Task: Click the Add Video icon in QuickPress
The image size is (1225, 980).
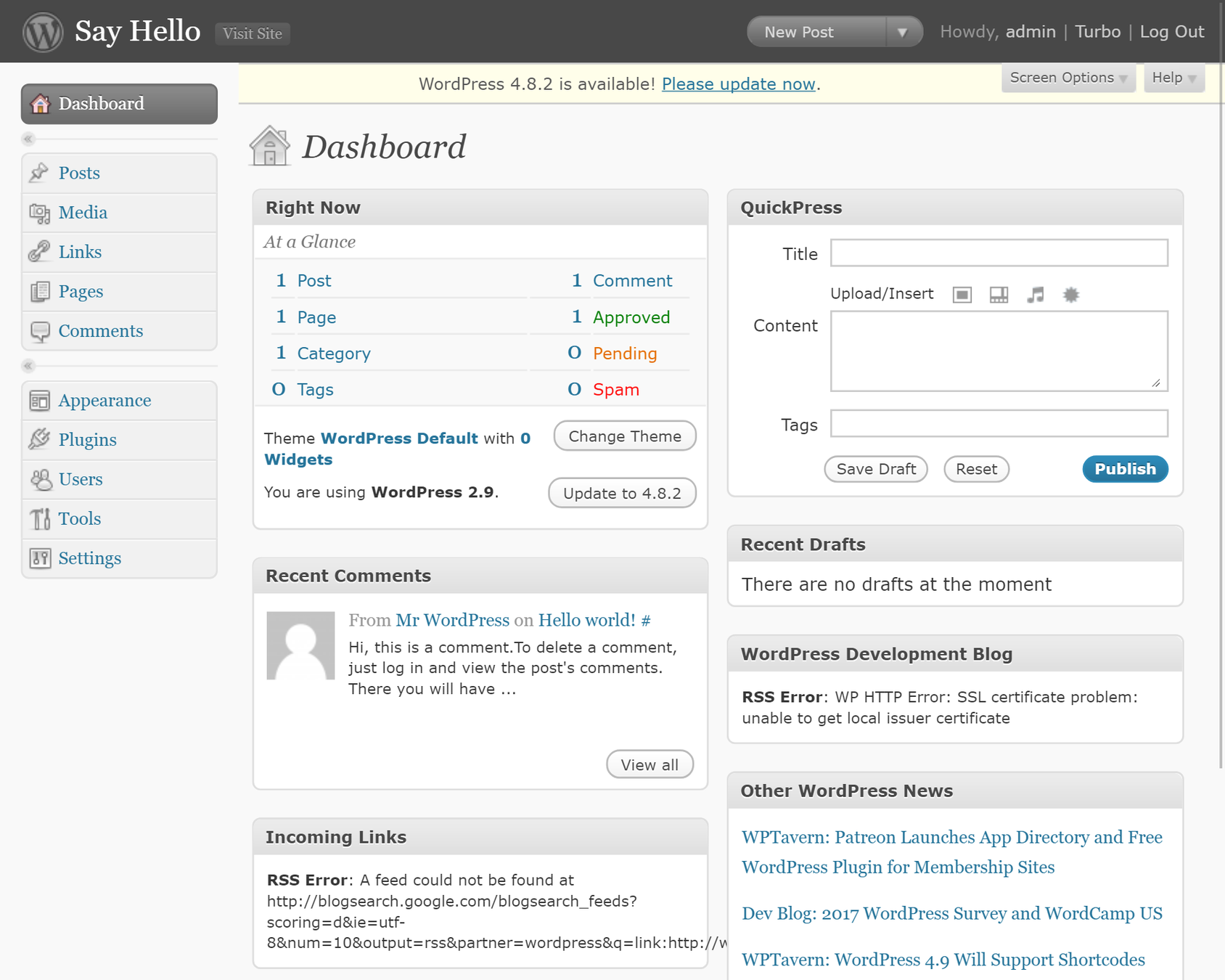Action: (x=999, y=295)
